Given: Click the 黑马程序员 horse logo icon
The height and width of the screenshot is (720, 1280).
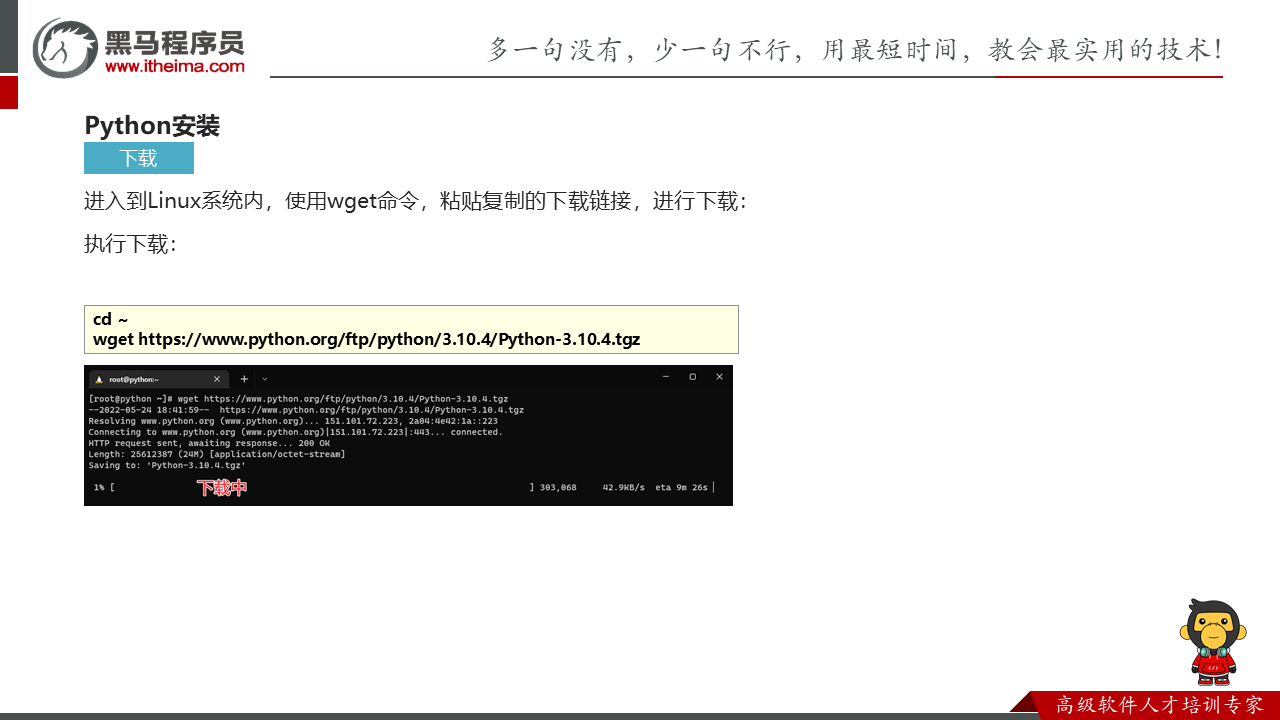Looking at the screenshot, I should 65,48.
